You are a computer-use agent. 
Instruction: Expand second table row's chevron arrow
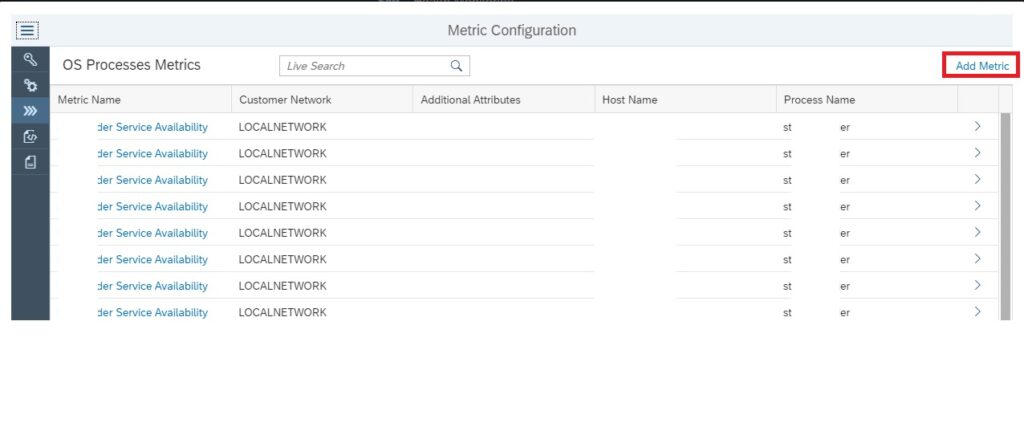[978, 153]
